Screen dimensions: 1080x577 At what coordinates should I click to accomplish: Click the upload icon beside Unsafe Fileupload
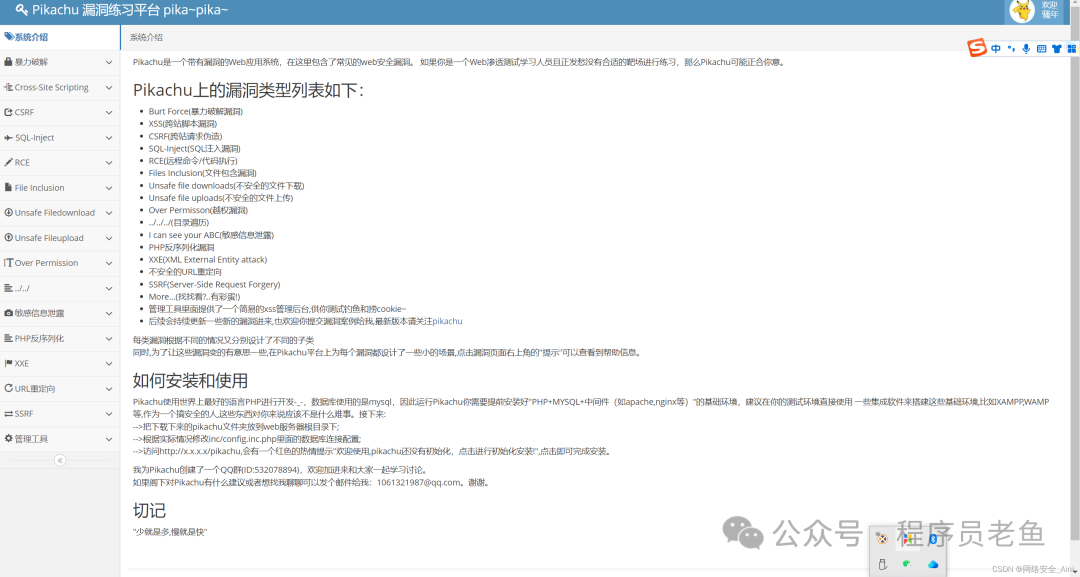[x=8, y=238]
